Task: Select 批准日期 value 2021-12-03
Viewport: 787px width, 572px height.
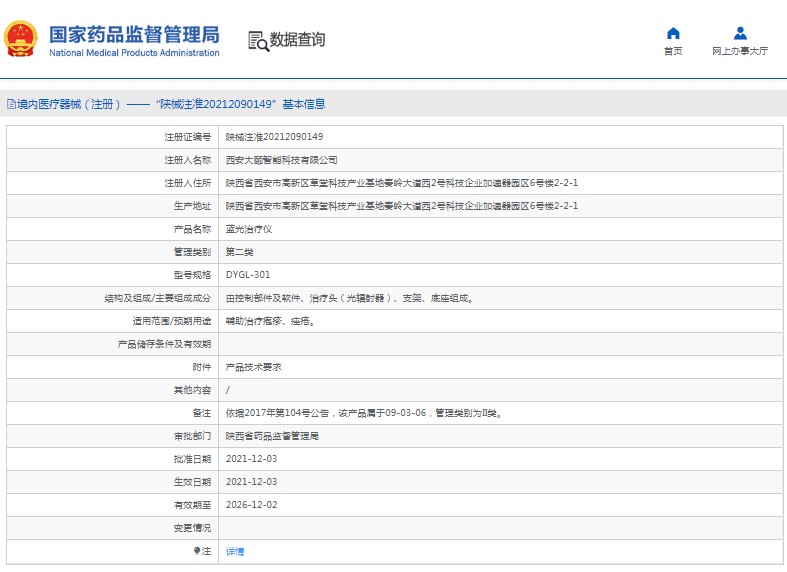Action: click(251, 459)
